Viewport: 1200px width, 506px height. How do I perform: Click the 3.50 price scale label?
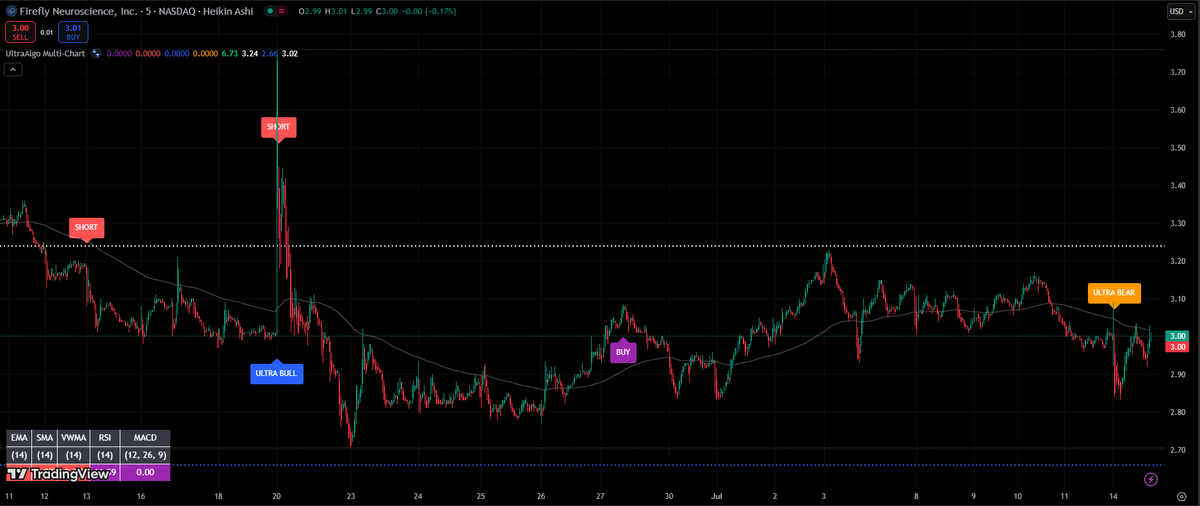(x=1178, y=147)
